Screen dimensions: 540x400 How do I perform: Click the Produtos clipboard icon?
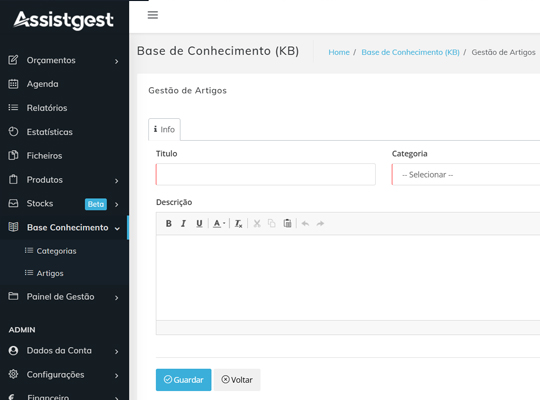click(13, 180)
